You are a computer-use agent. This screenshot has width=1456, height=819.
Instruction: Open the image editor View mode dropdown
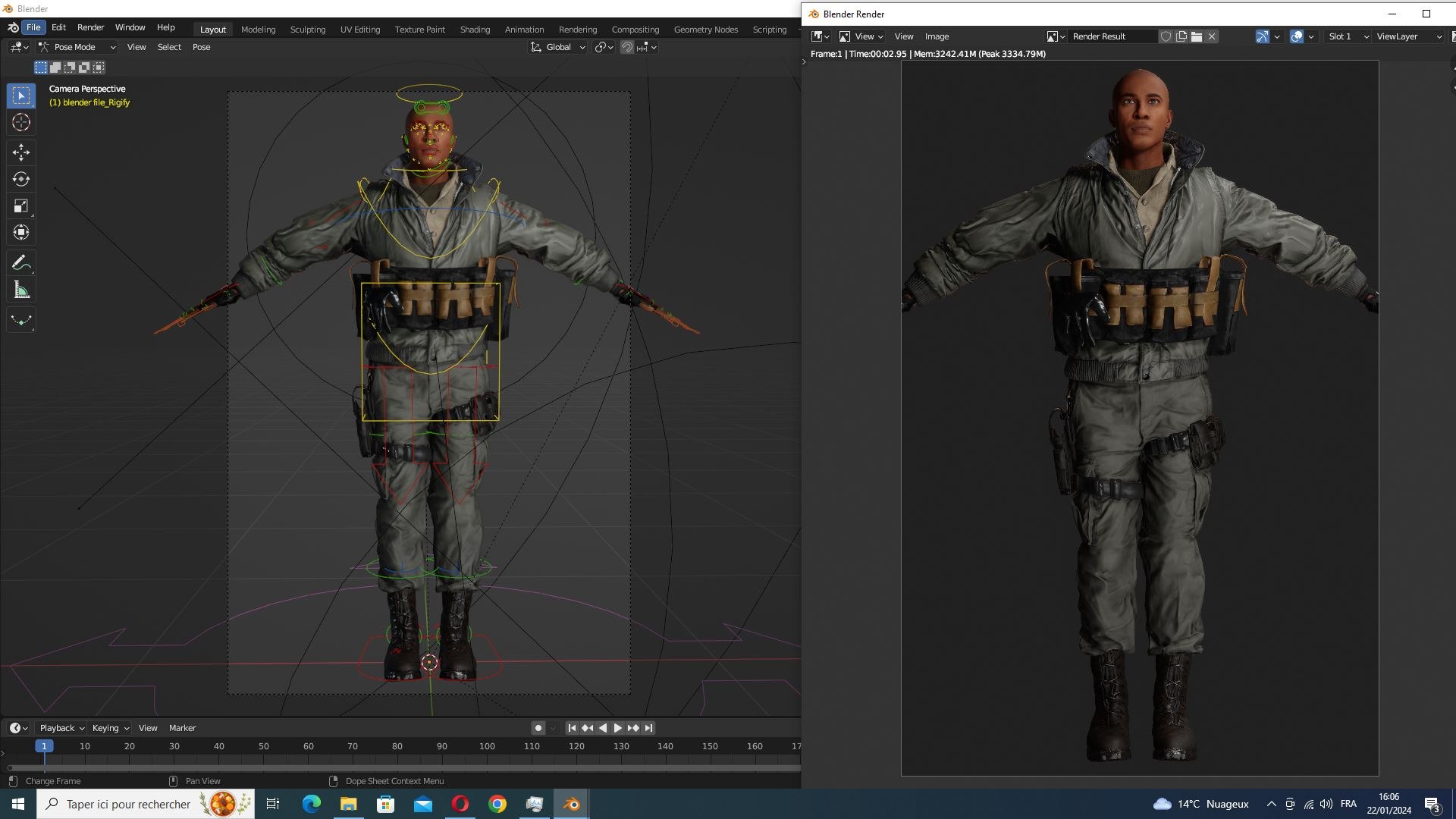[861, 36]
